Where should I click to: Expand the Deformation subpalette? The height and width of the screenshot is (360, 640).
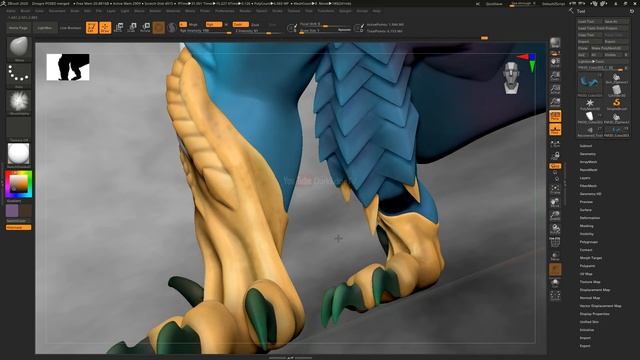point(589,218)
